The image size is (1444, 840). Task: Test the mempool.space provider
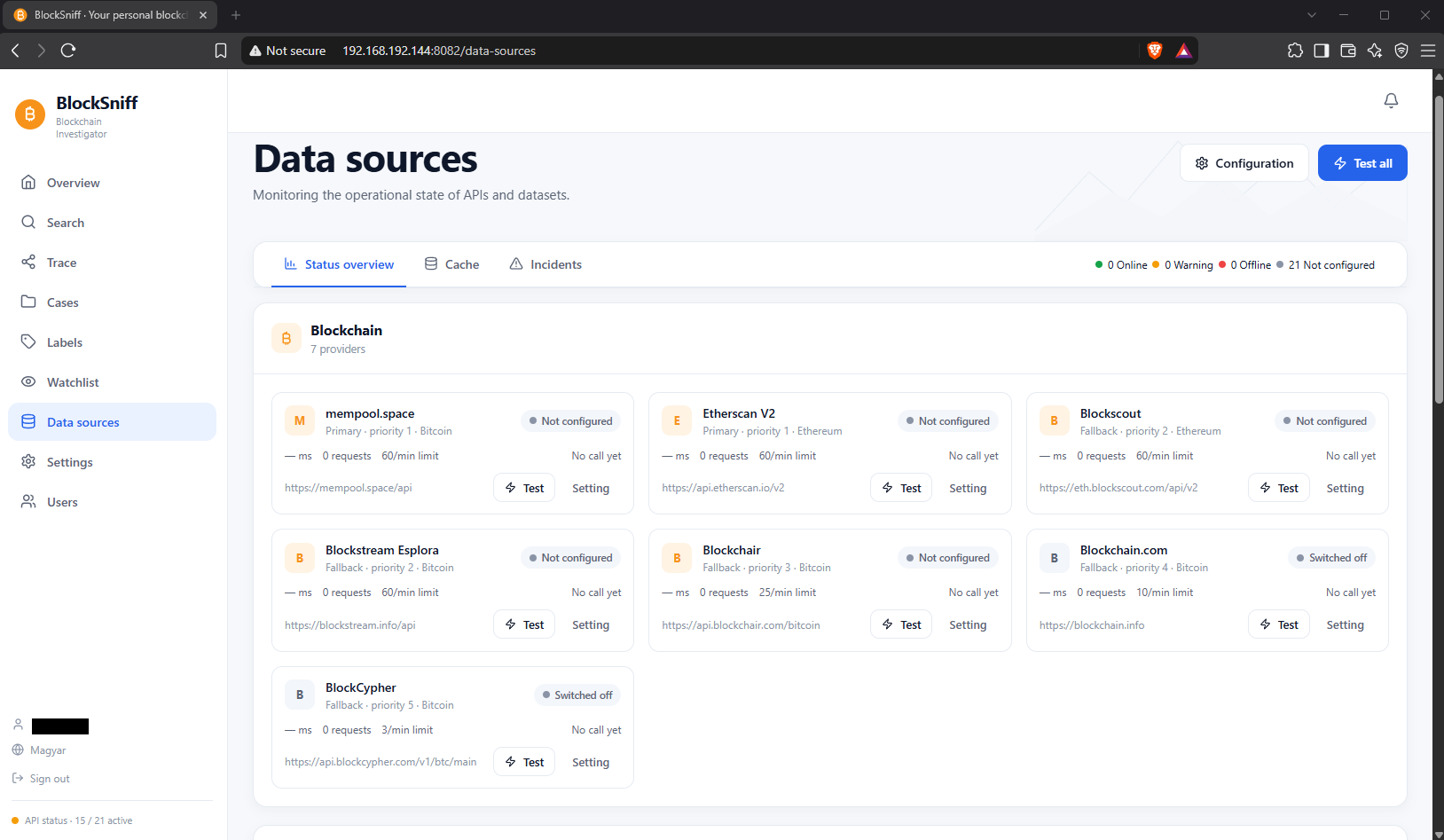click(524, 488)
